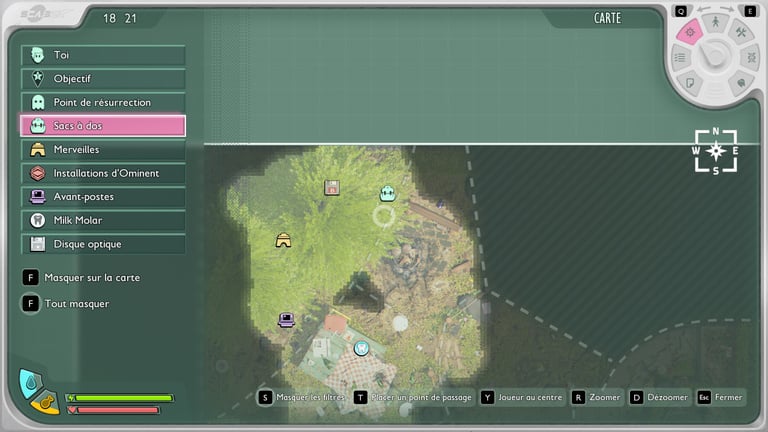Open the bug-shaped segment on radial menu right
This screenshot has width=768, height=432.
tap(751, 58)
